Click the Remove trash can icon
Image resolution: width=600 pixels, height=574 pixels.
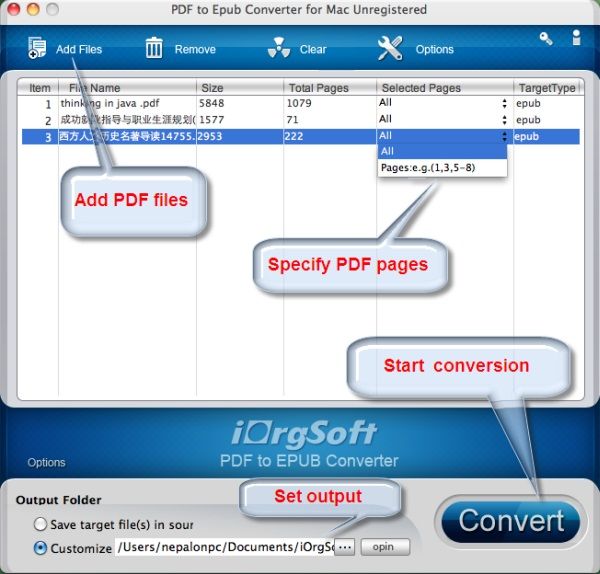click(x=154, y=48)
